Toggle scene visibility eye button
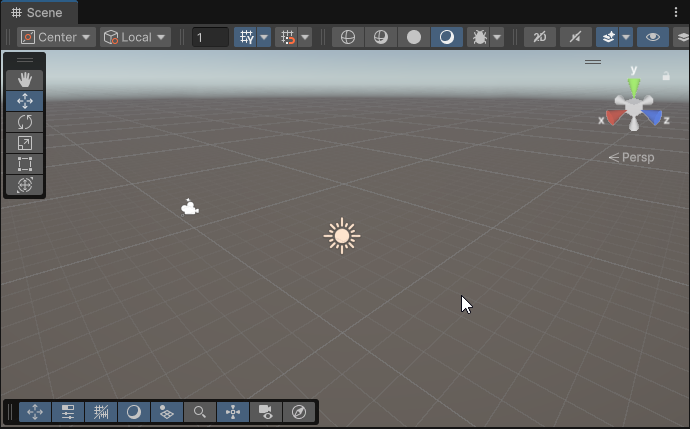Viewport: 690px width, 429px height. pos(653,37)
